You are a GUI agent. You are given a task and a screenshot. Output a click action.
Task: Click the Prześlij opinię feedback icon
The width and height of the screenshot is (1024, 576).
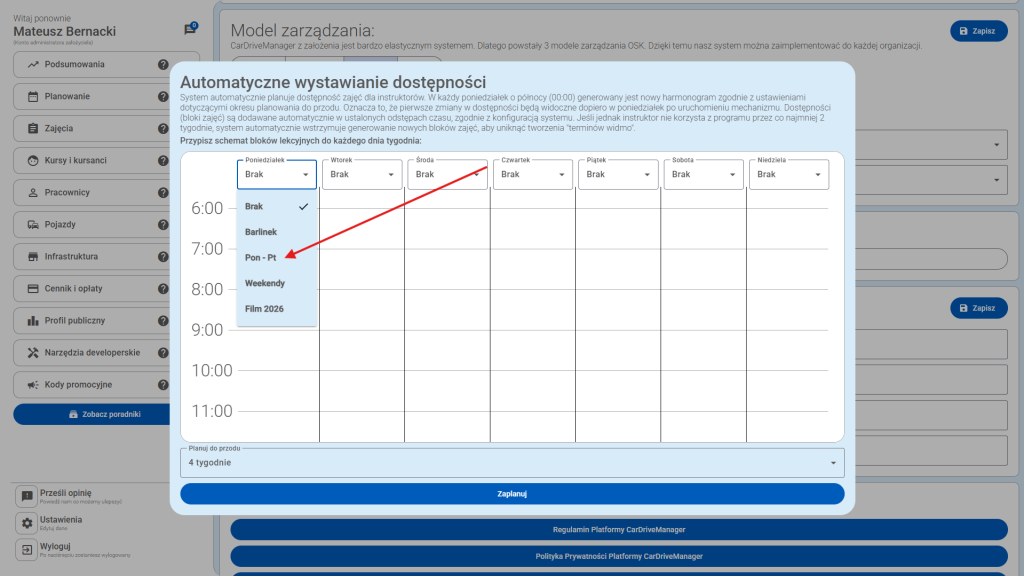[27, 496]
